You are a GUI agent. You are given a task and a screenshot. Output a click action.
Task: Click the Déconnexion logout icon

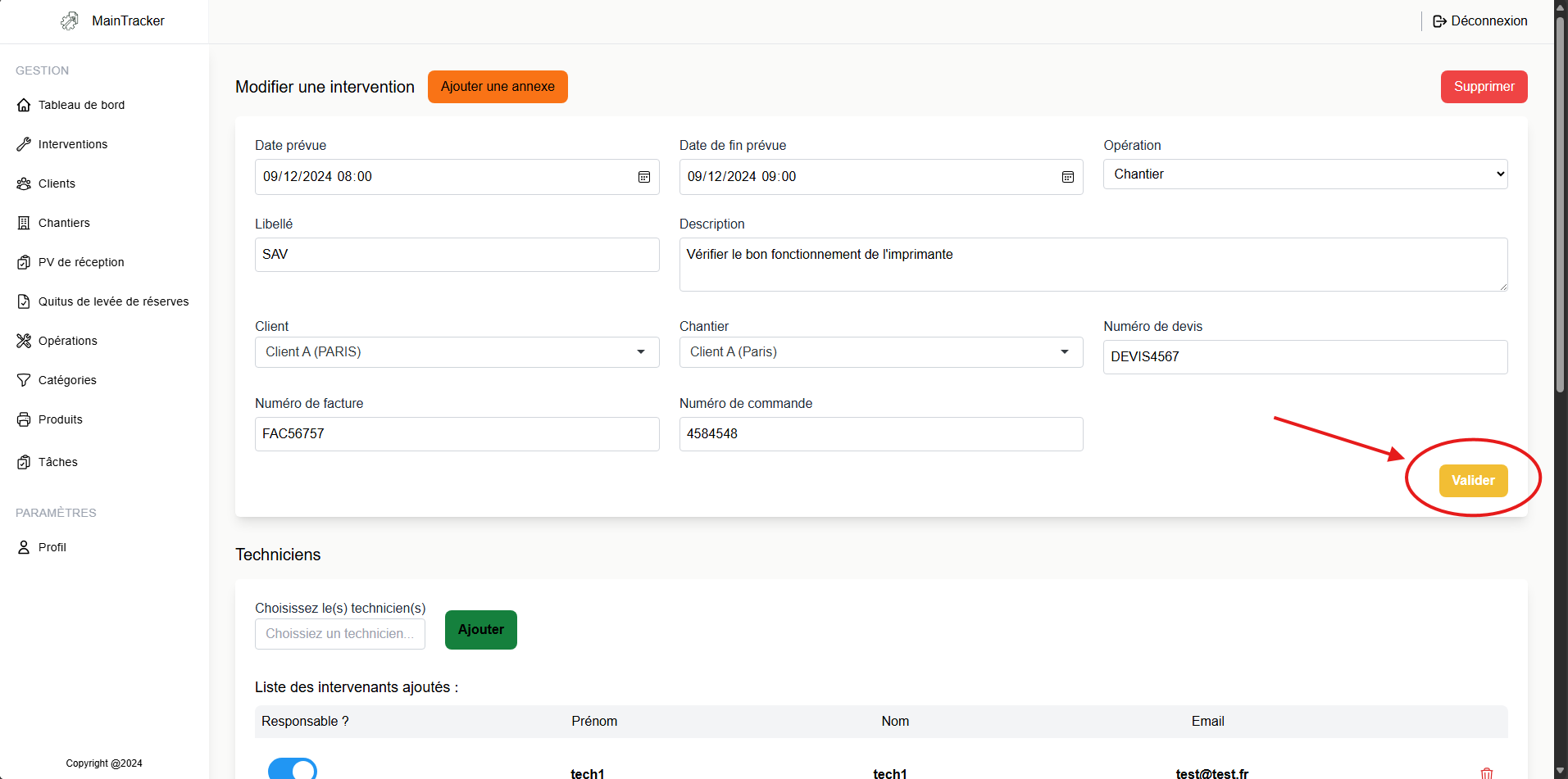click(1439, 21)
